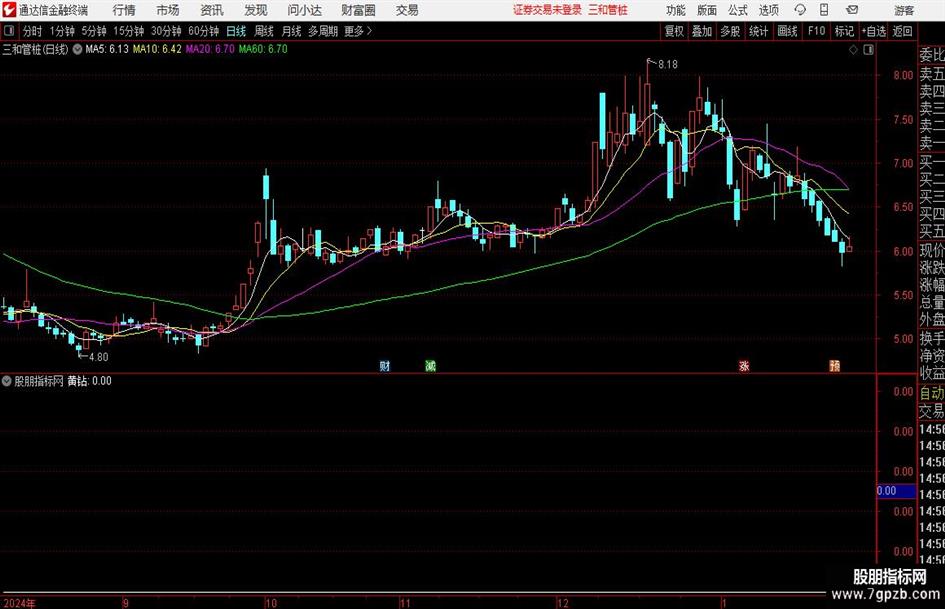Open the 发现 menu

[x=256, y=10]
